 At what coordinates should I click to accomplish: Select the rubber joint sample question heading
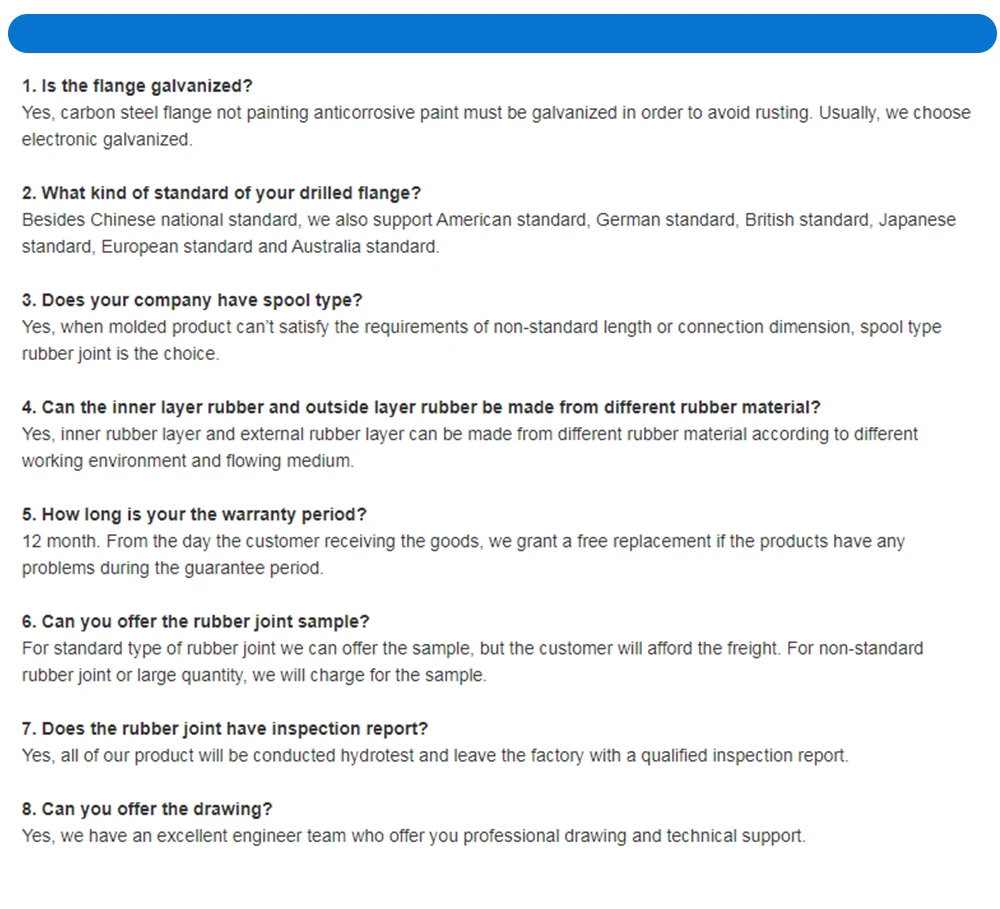(196, 621)
